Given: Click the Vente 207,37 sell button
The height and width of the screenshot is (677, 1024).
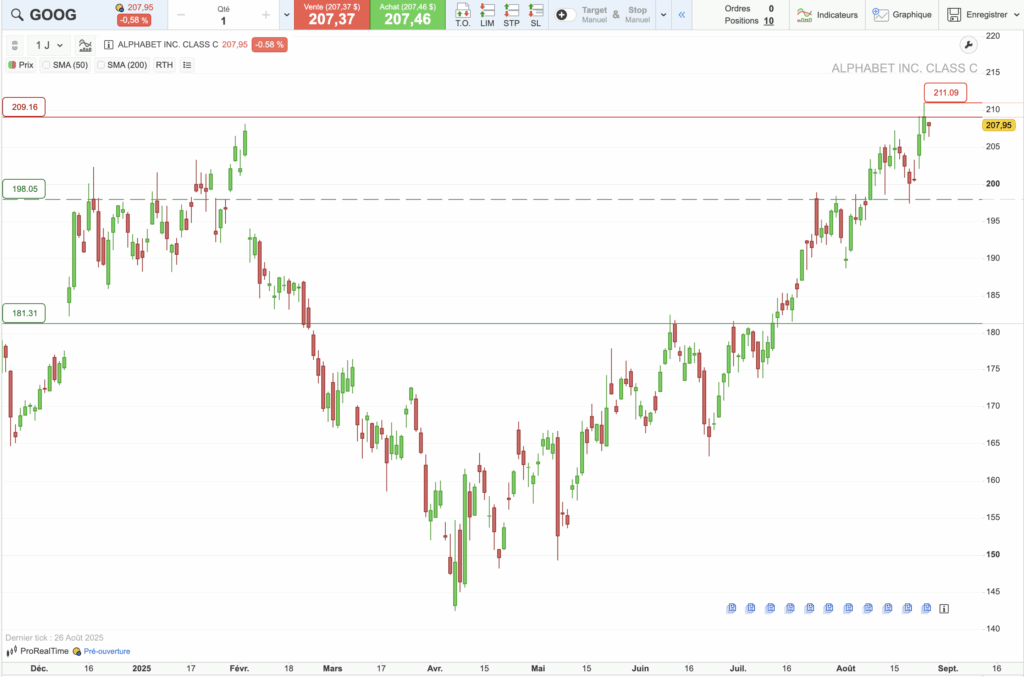Looking at the screenshot, I should coord(332,14).
